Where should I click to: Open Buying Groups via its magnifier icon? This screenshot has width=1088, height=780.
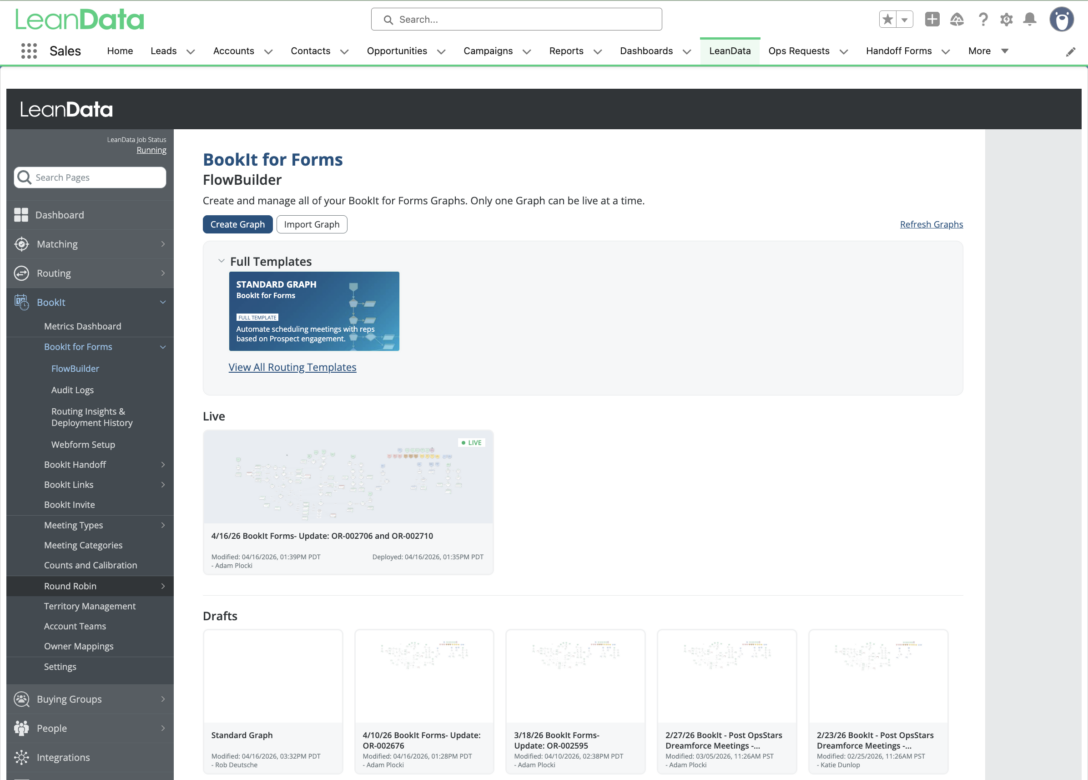(x=21, y=699)
